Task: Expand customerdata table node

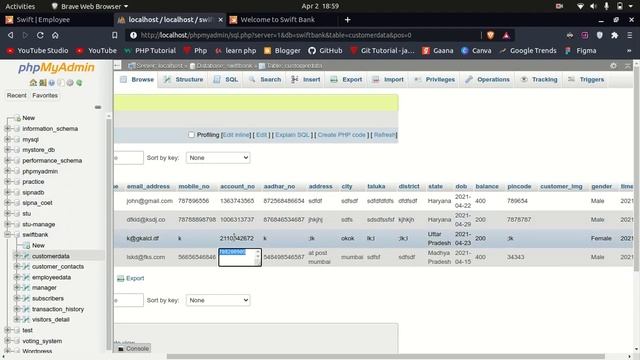Action: coord(17,256)
